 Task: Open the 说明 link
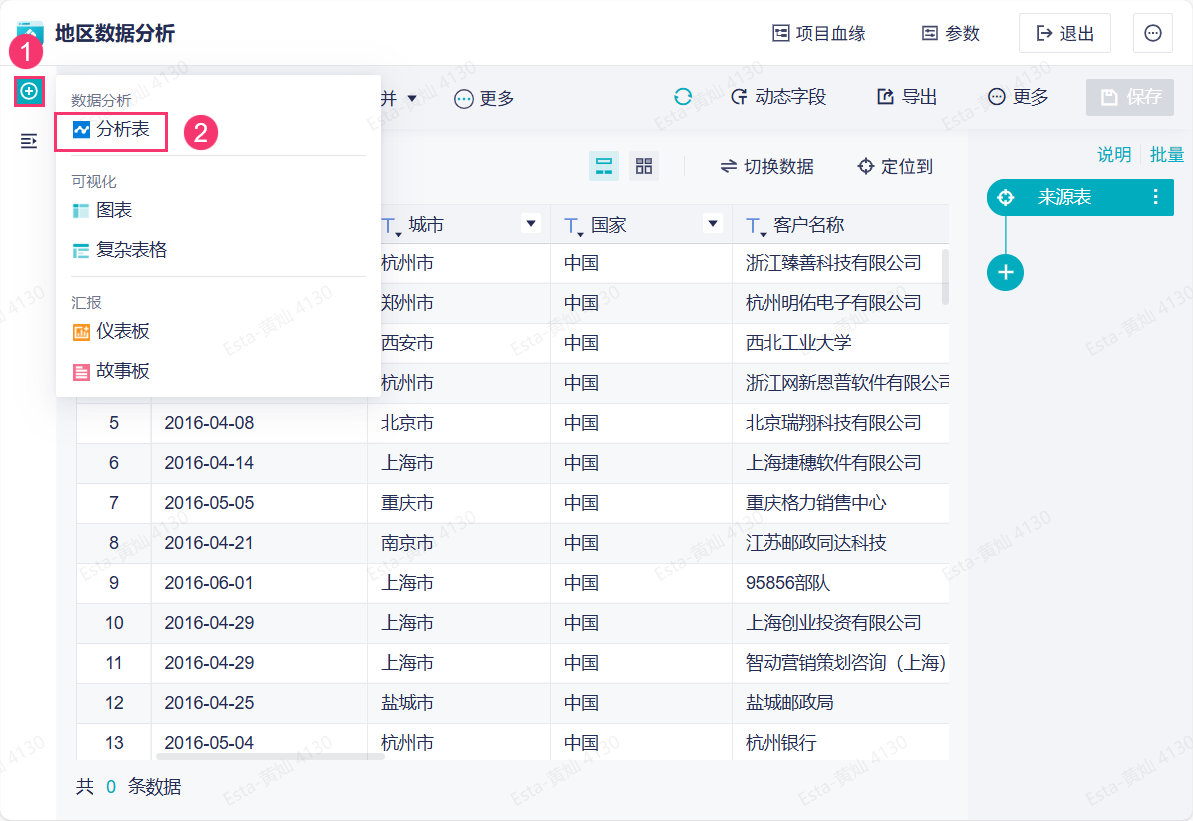tap(1114, 154)
